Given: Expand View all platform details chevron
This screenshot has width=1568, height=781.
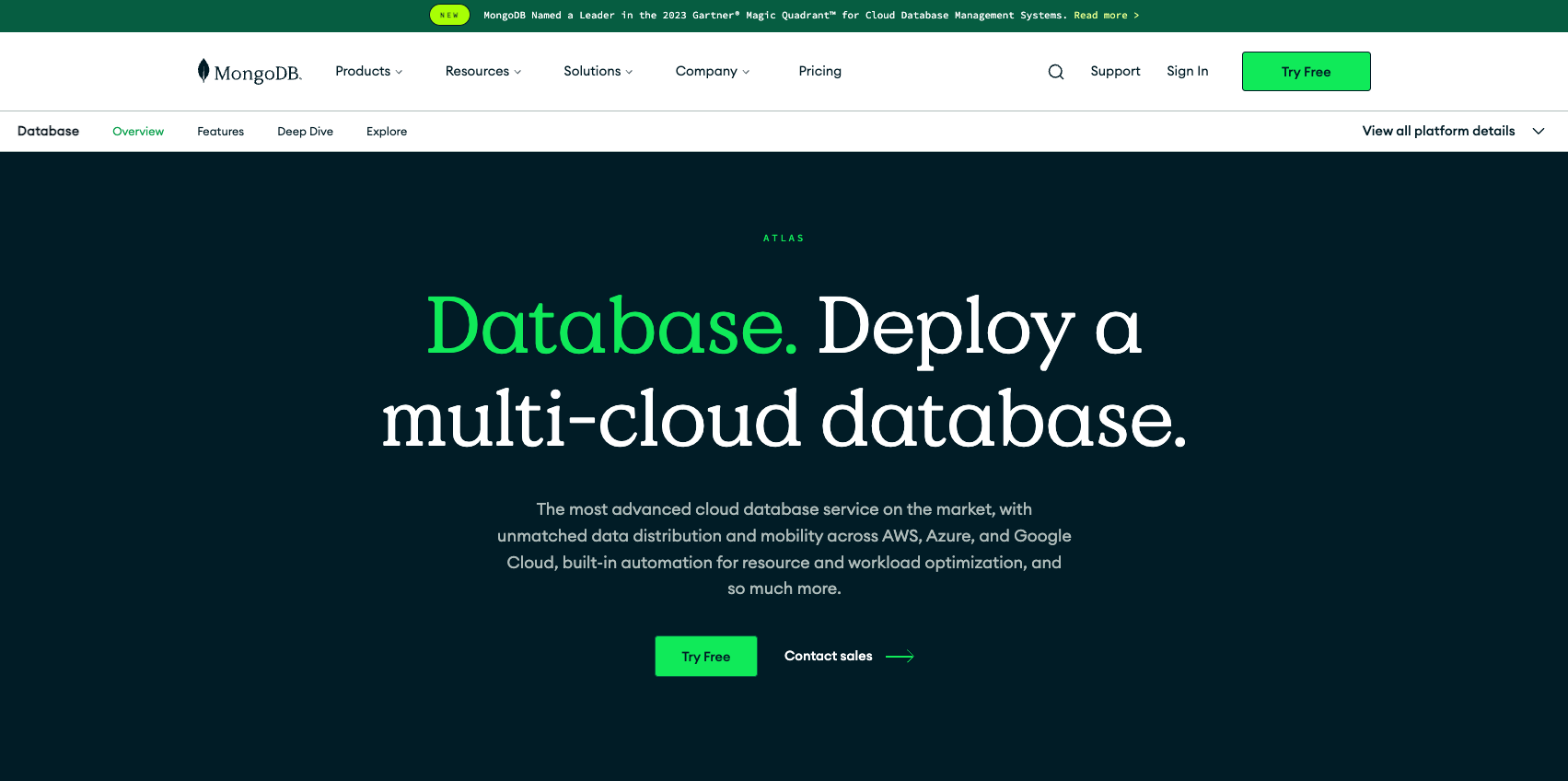Looking at the screenshot, I should [x=1539, y=131].
